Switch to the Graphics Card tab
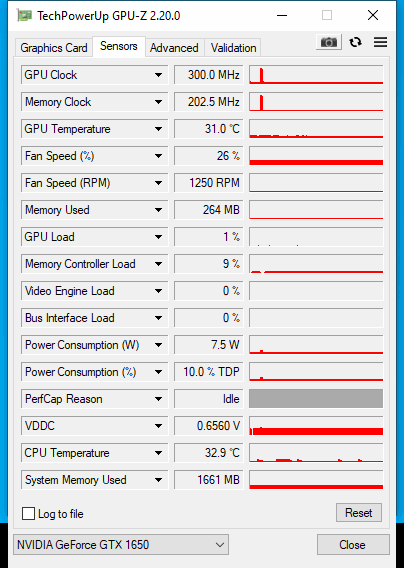This screenshot has width=404, height=568. tap(54, 48)
